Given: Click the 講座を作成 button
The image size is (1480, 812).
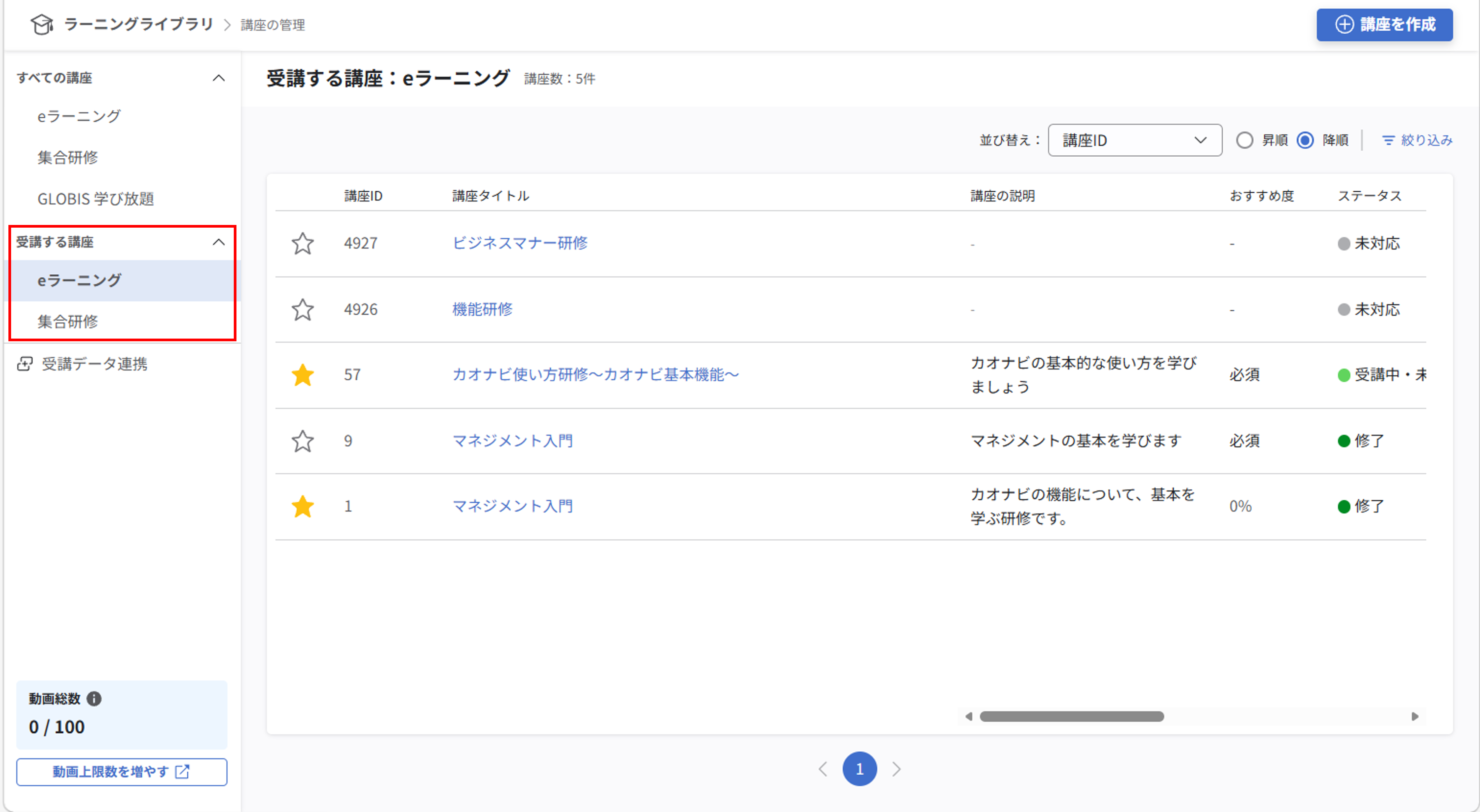Looking at the screenshot, I should (x=1384, y=25).
